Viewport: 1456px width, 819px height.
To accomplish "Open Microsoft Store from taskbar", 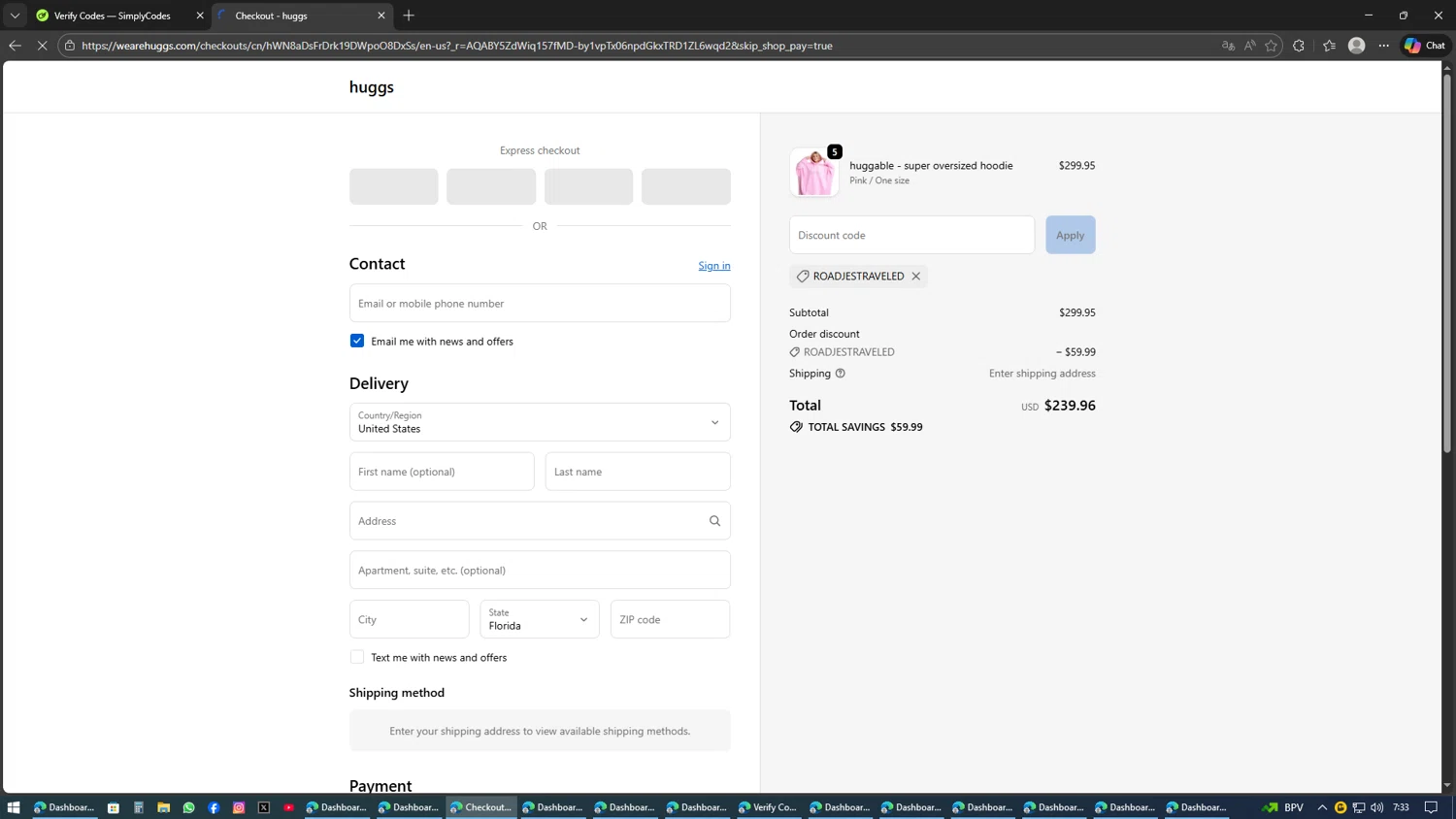I will pos(114,807).
